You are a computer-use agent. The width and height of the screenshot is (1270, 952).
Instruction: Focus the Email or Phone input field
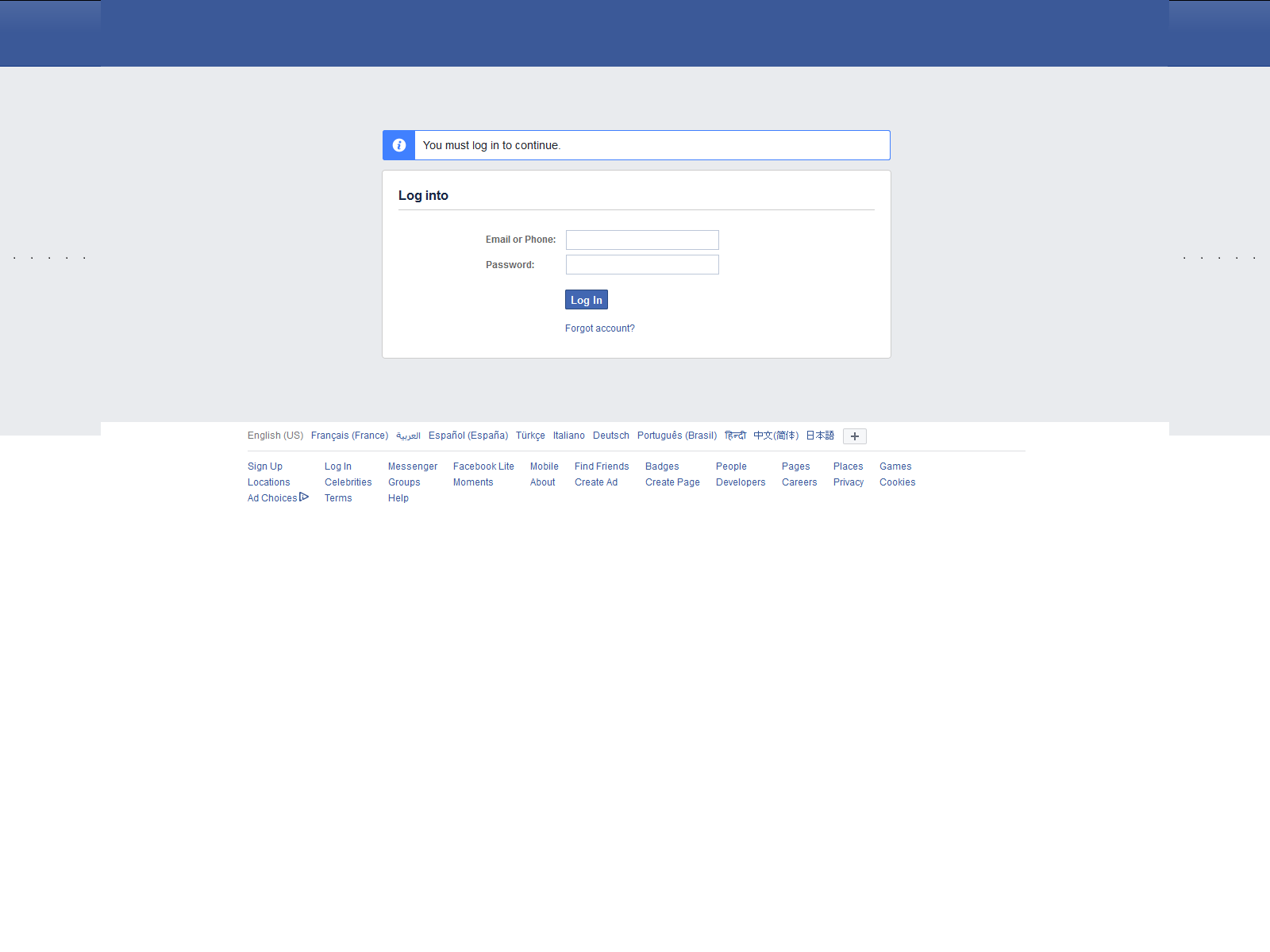(x=642, y=240)
